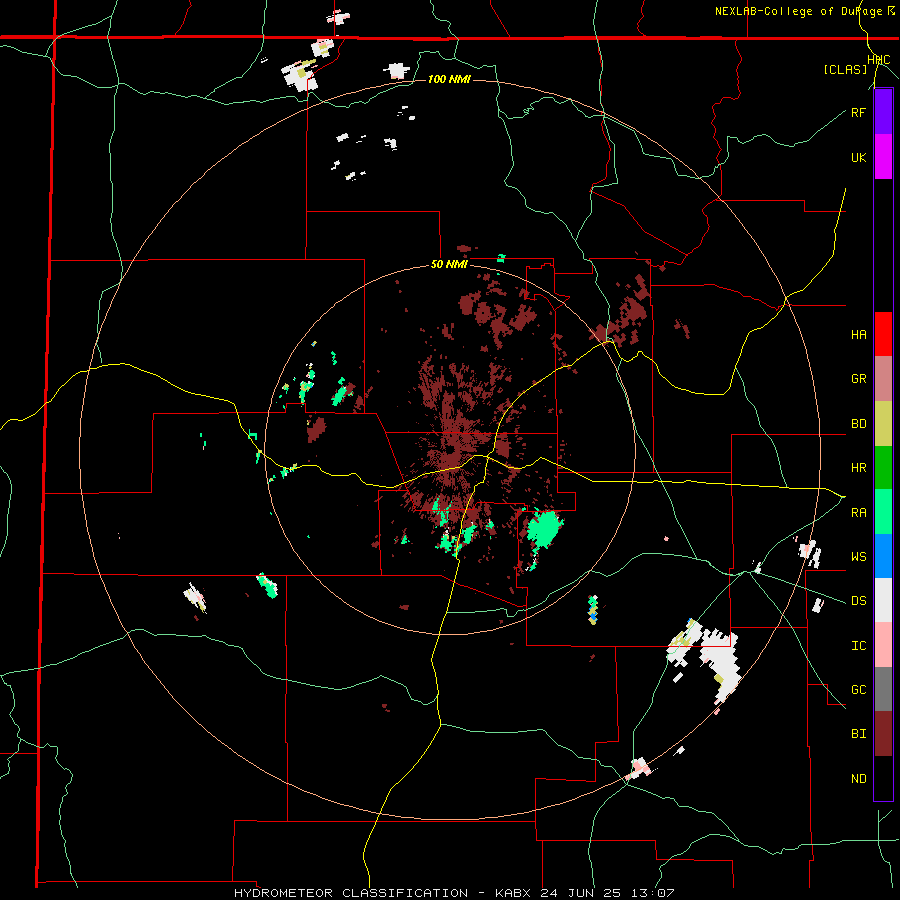Click the '[CLAS]' legend heading
The width and height of the screenshot is (900, 900).
[x=845, y=70]
